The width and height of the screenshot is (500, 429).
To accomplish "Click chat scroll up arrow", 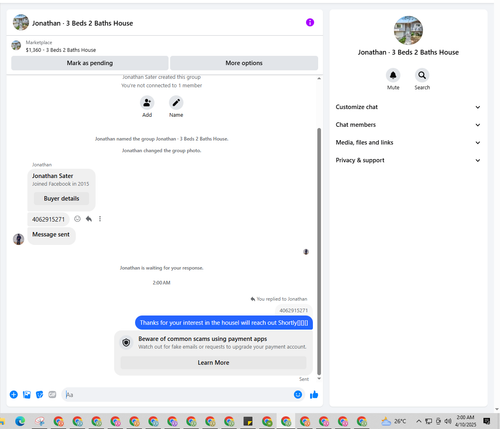I will pos(319,79).
